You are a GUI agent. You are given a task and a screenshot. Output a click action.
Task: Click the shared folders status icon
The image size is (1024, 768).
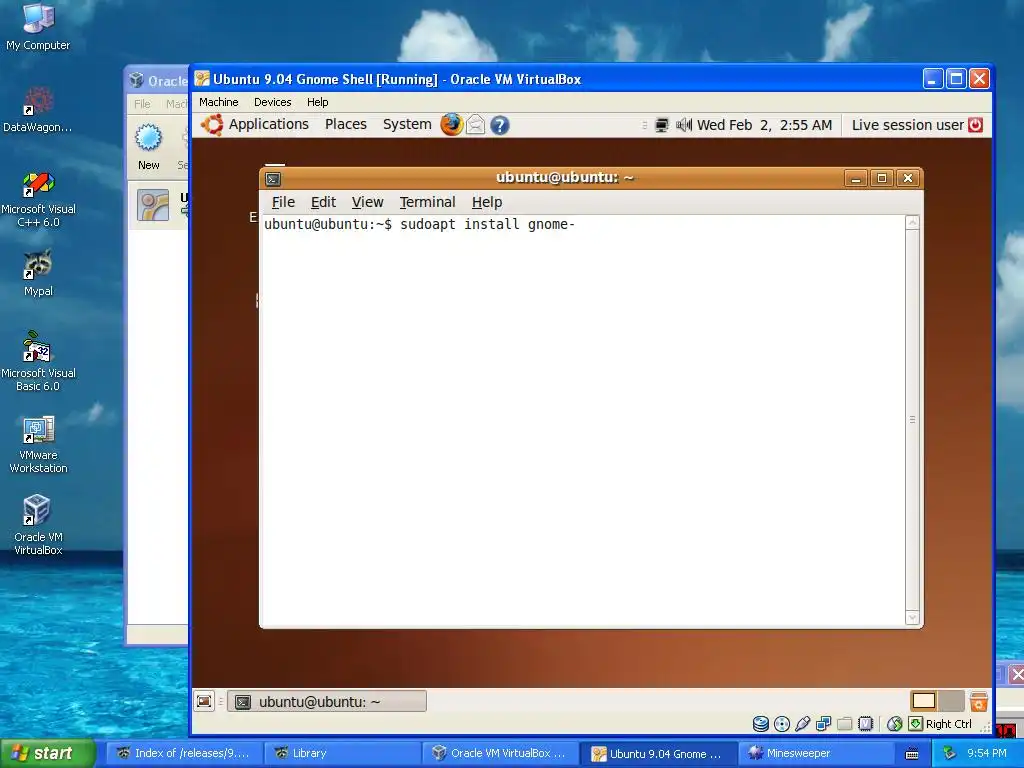[844, 724]
